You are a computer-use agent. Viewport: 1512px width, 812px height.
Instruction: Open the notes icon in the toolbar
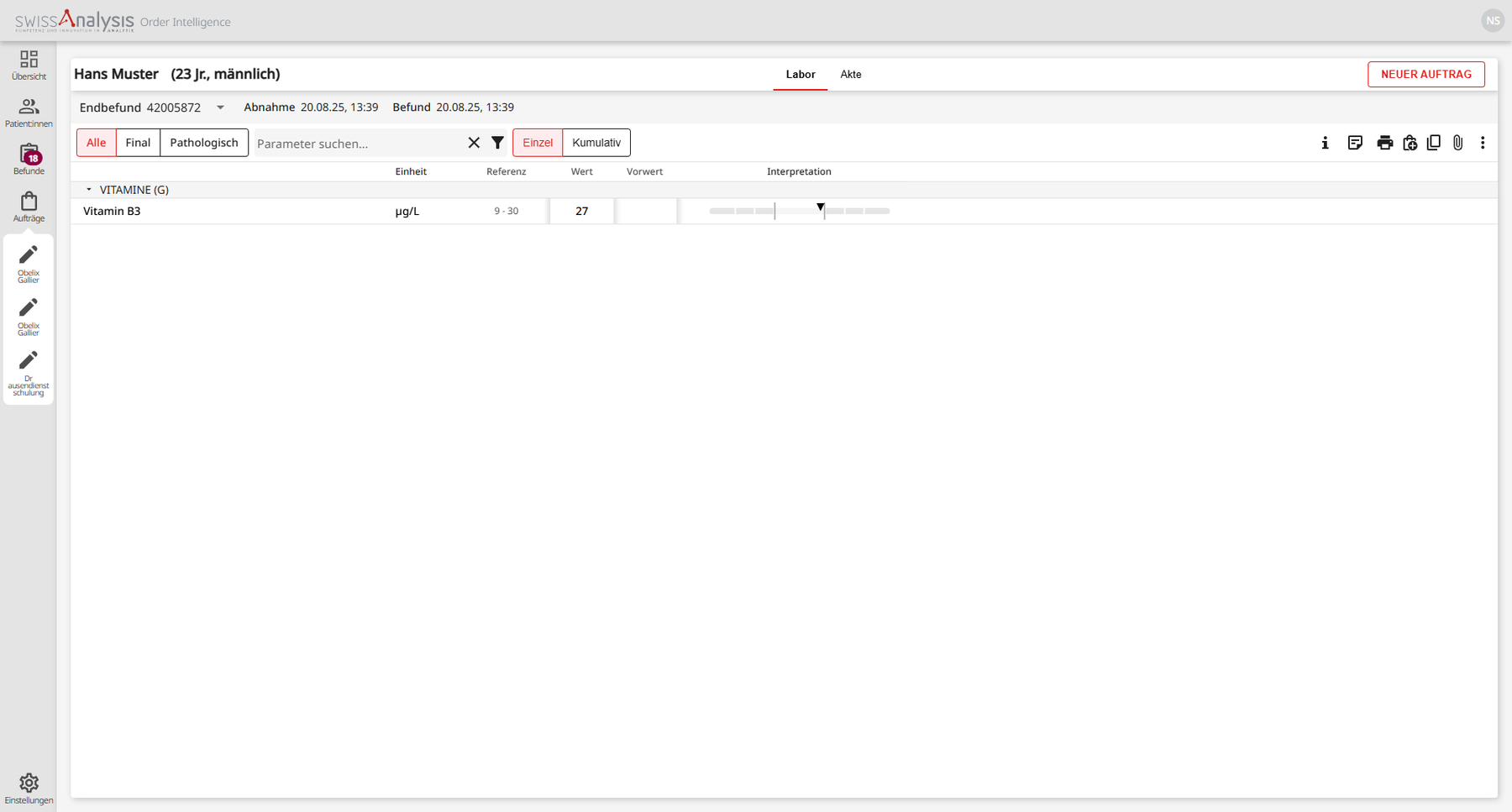click(1355, 143)
